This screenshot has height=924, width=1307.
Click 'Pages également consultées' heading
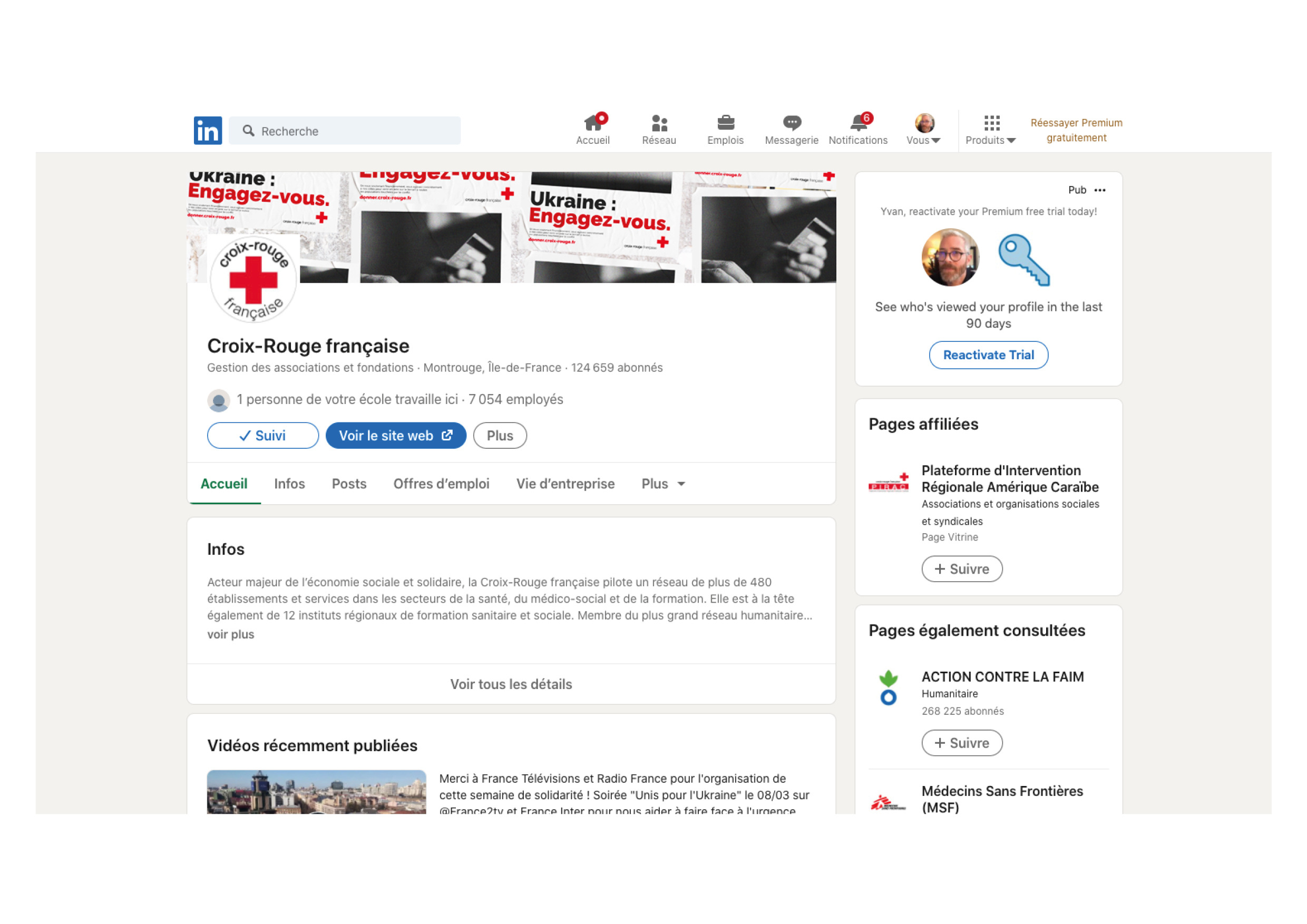pyautogui.click(x=977, y=631)
